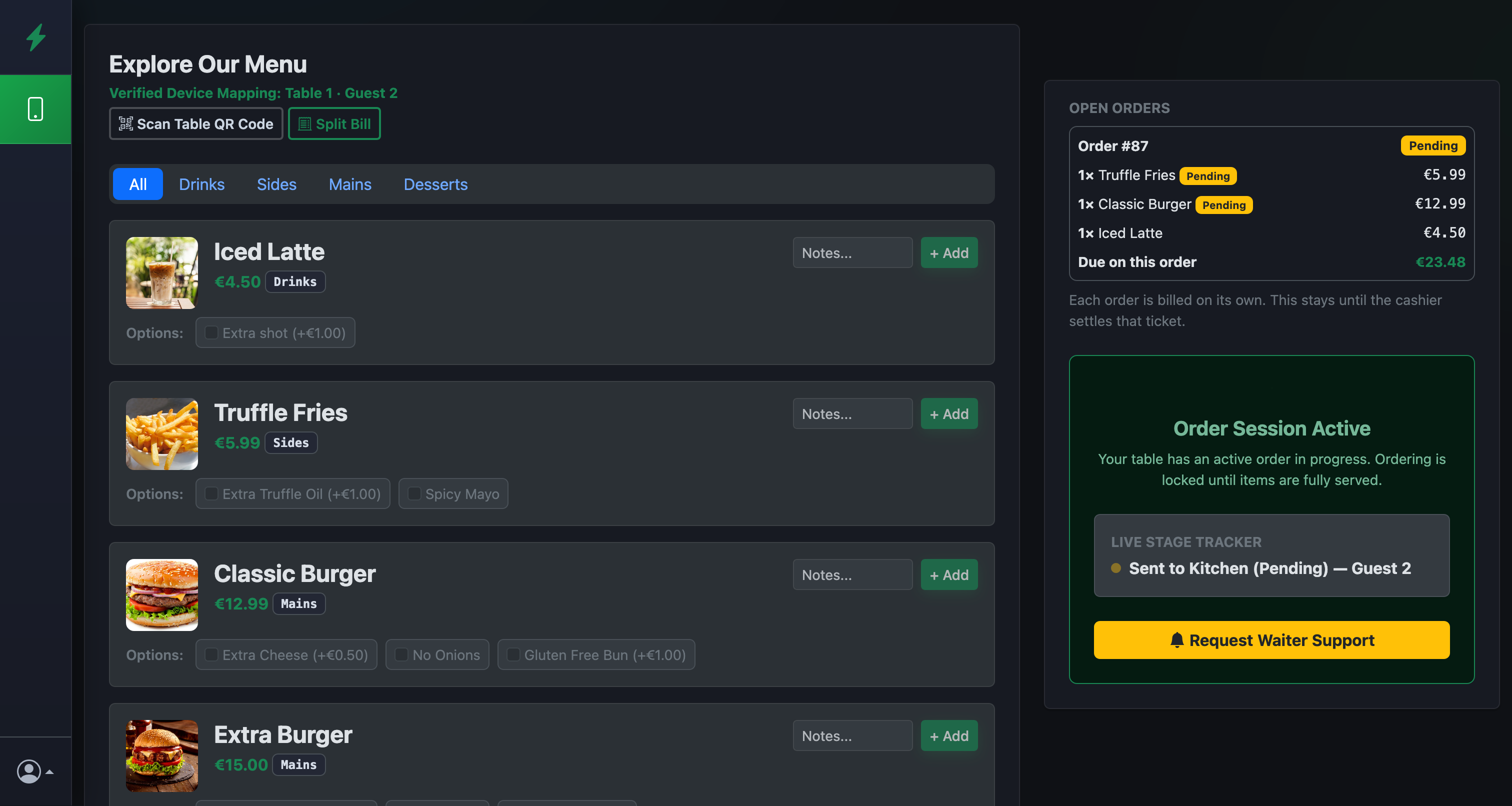This screenshot has height=806, width=1512.
Task: Add Classic Burger to the order
Action: coord(949,574)
